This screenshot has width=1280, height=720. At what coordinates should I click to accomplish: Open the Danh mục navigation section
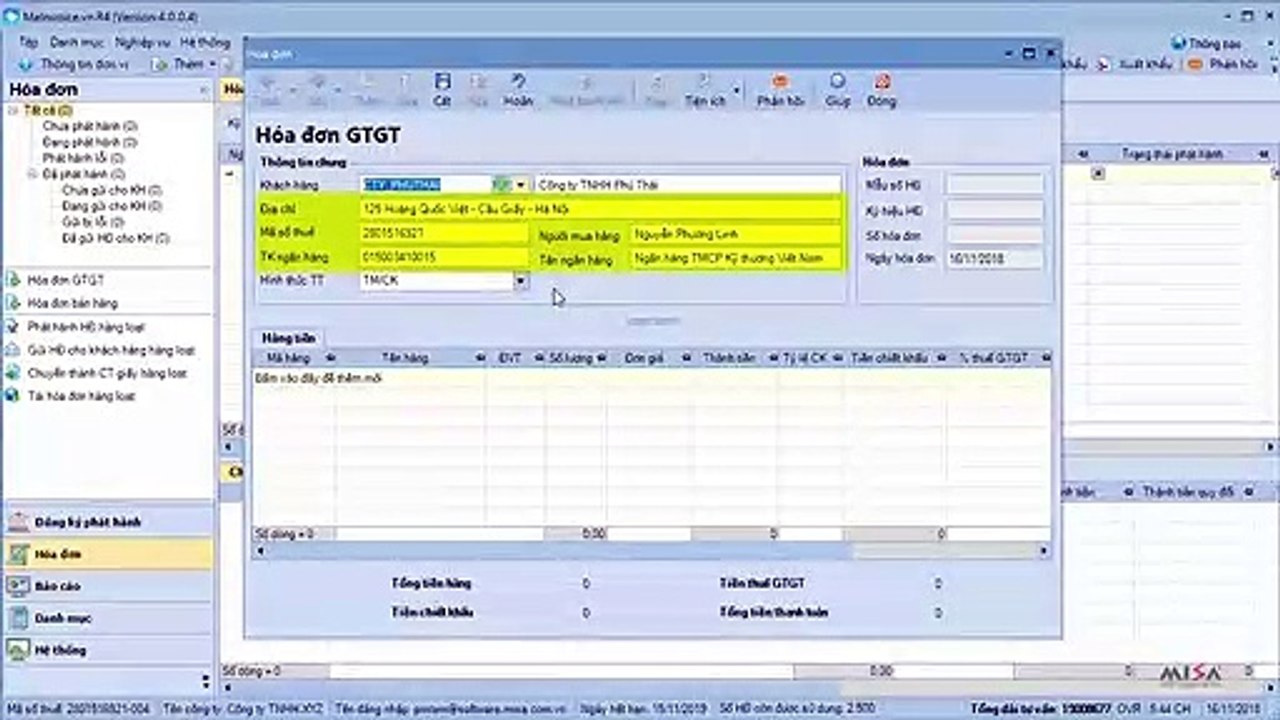click(107, 618)
